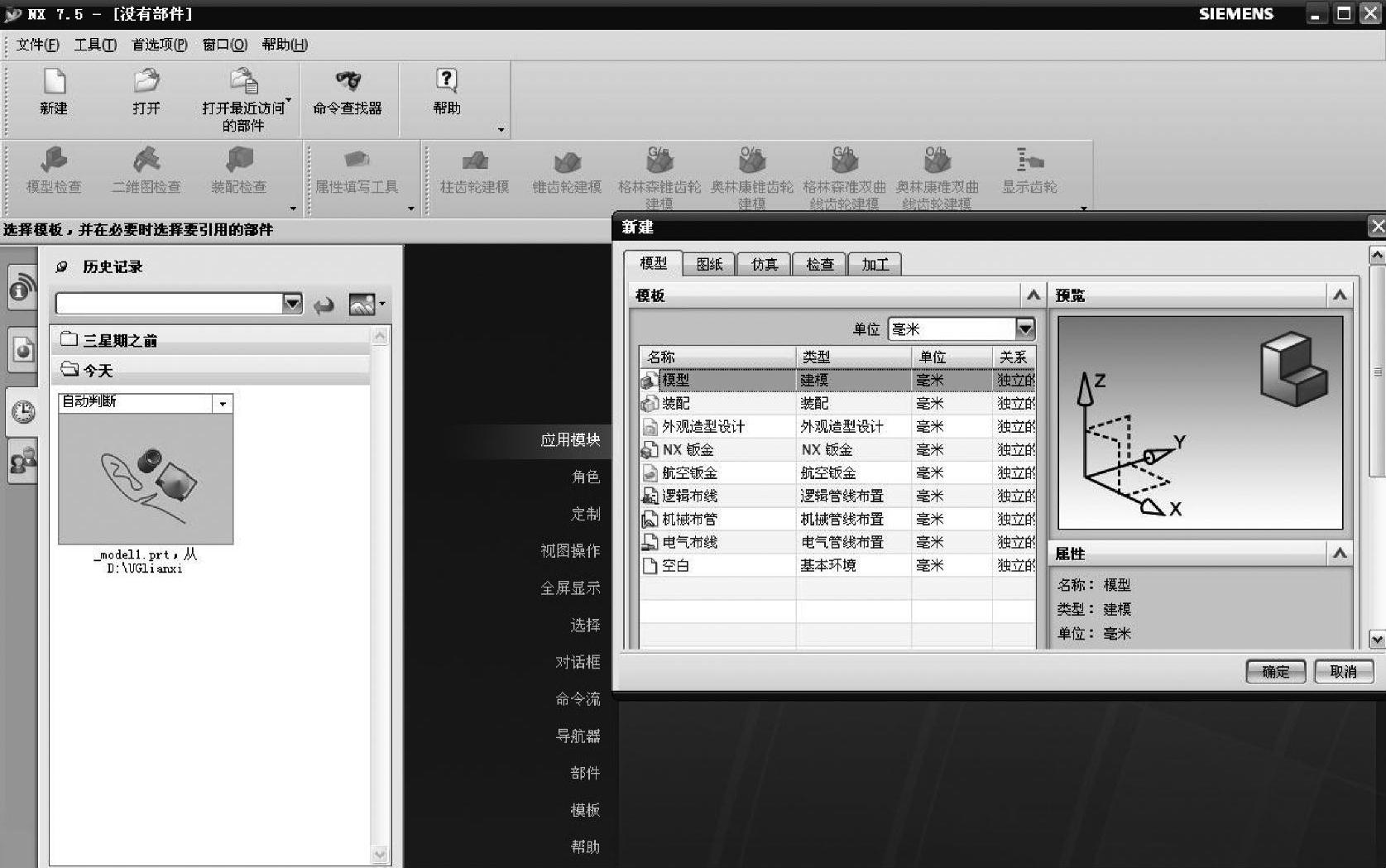Click the 新建 (New) toolbar icon
Viewport: 1386px width, 868px height.
click(x=54, y=83)
